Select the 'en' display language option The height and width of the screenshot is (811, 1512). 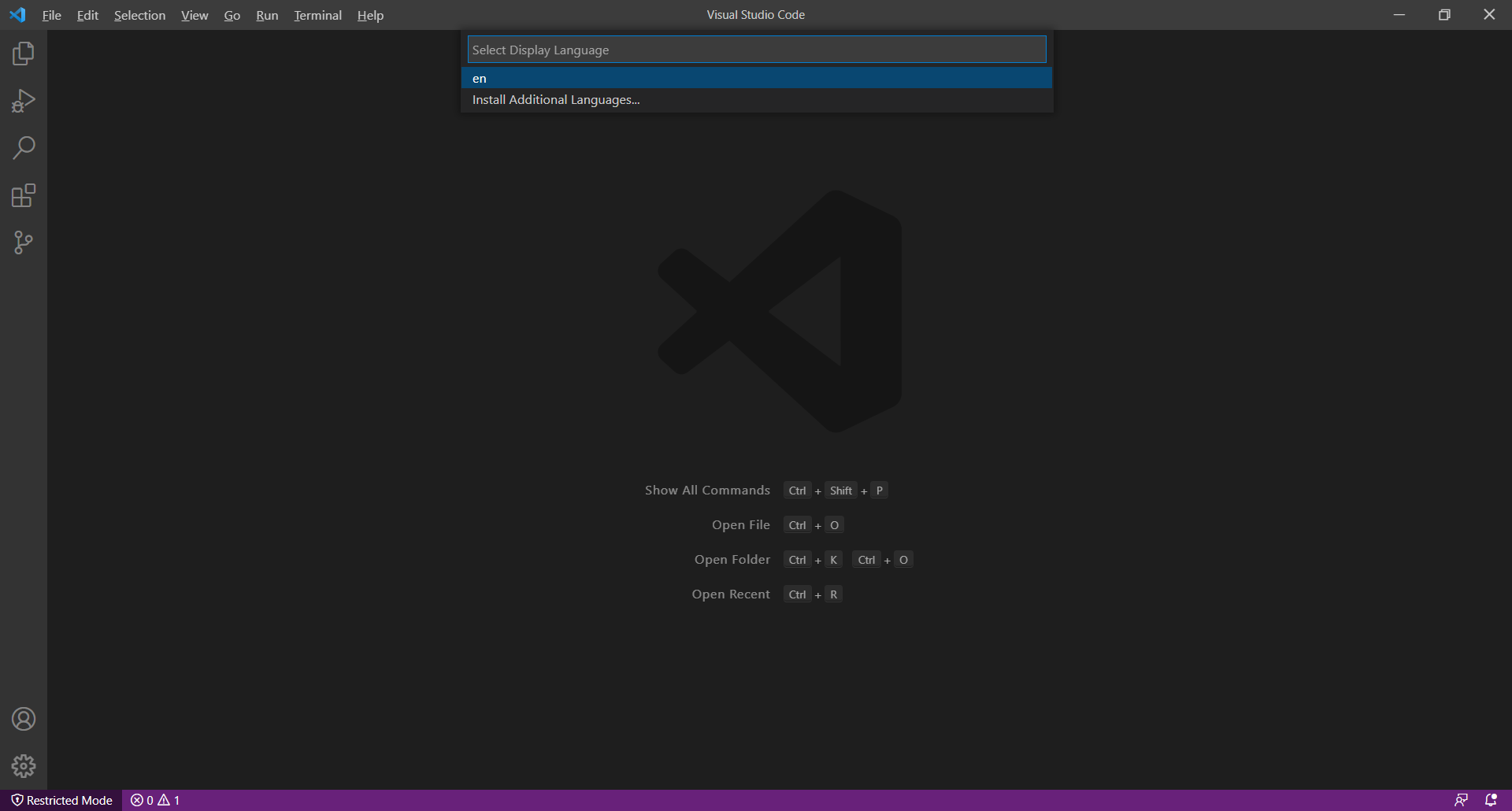point(757,78)
